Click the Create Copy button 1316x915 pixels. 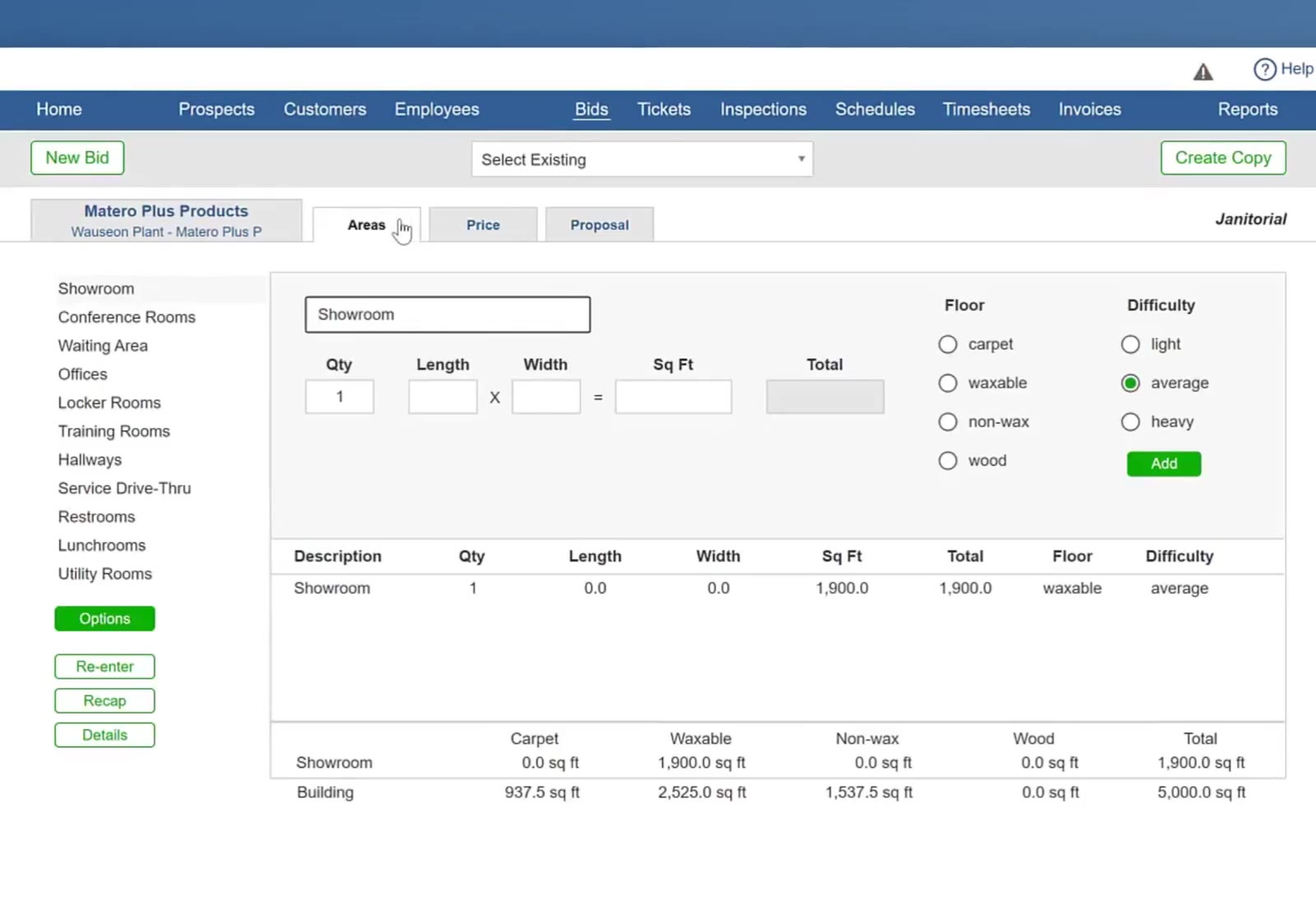(x=1223, y=158)
